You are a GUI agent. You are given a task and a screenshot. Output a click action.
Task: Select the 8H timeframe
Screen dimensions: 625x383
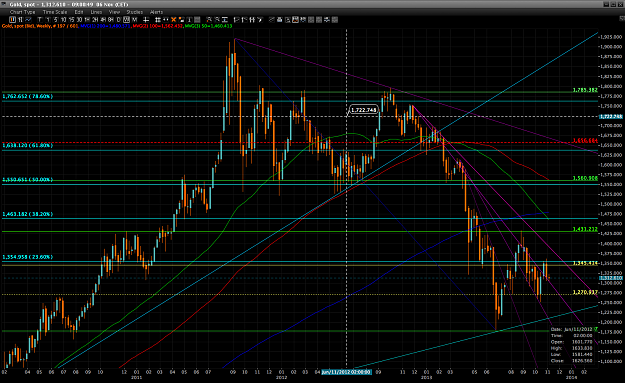(x=110, y=20)
